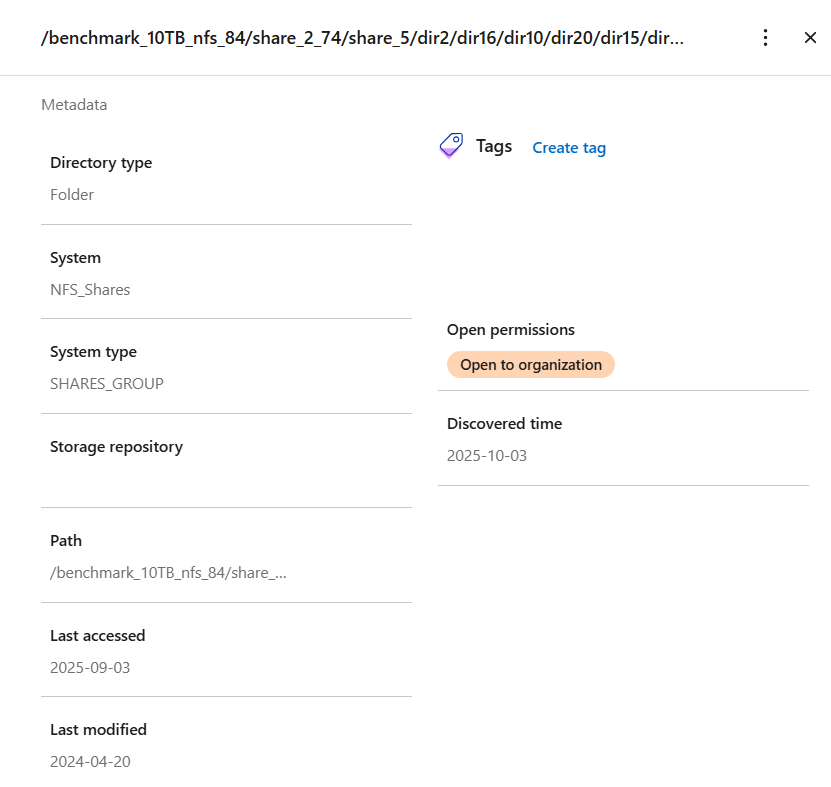Click the Storage repository label
This screenshot has height=787, width=831.
coord(116,447)
